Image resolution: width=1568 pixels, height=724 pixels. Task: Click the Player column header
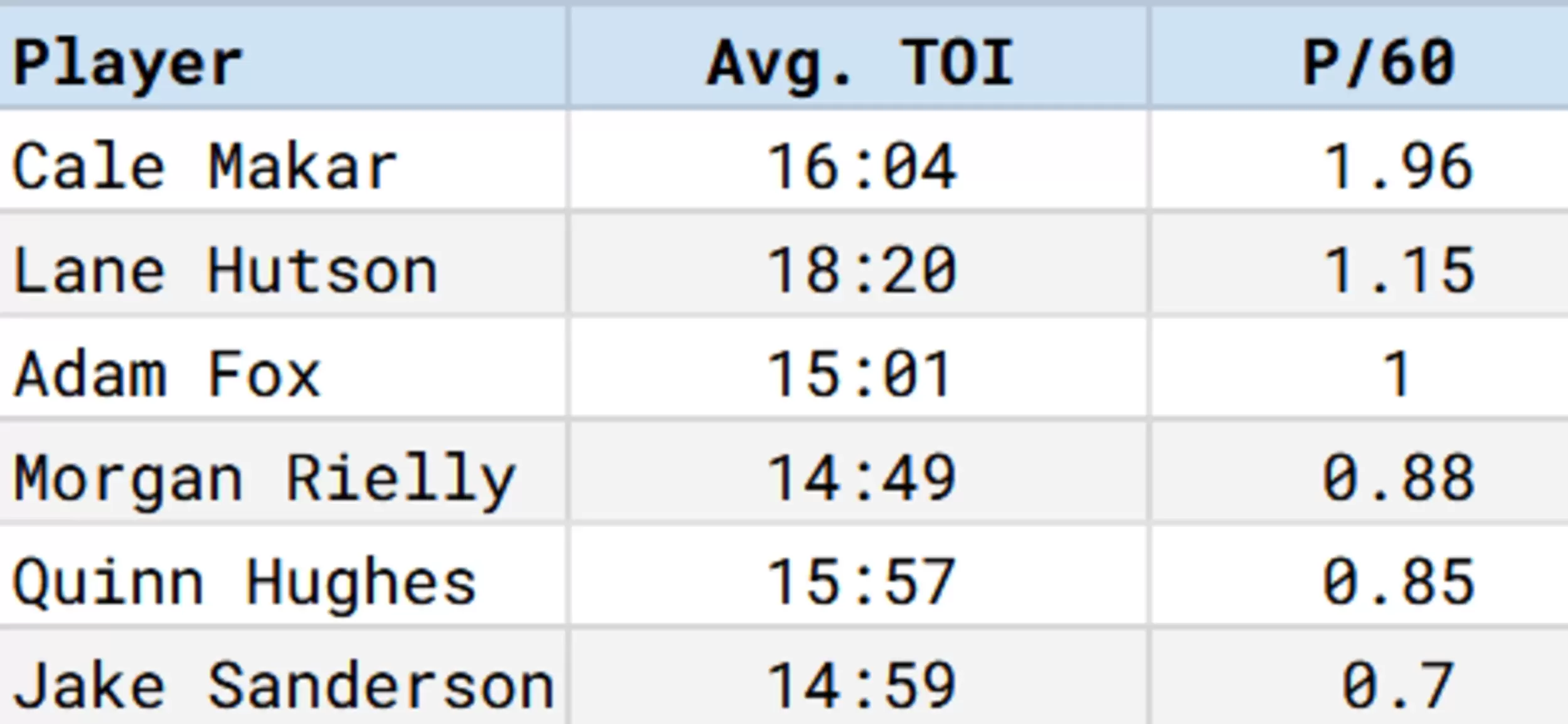283,58
